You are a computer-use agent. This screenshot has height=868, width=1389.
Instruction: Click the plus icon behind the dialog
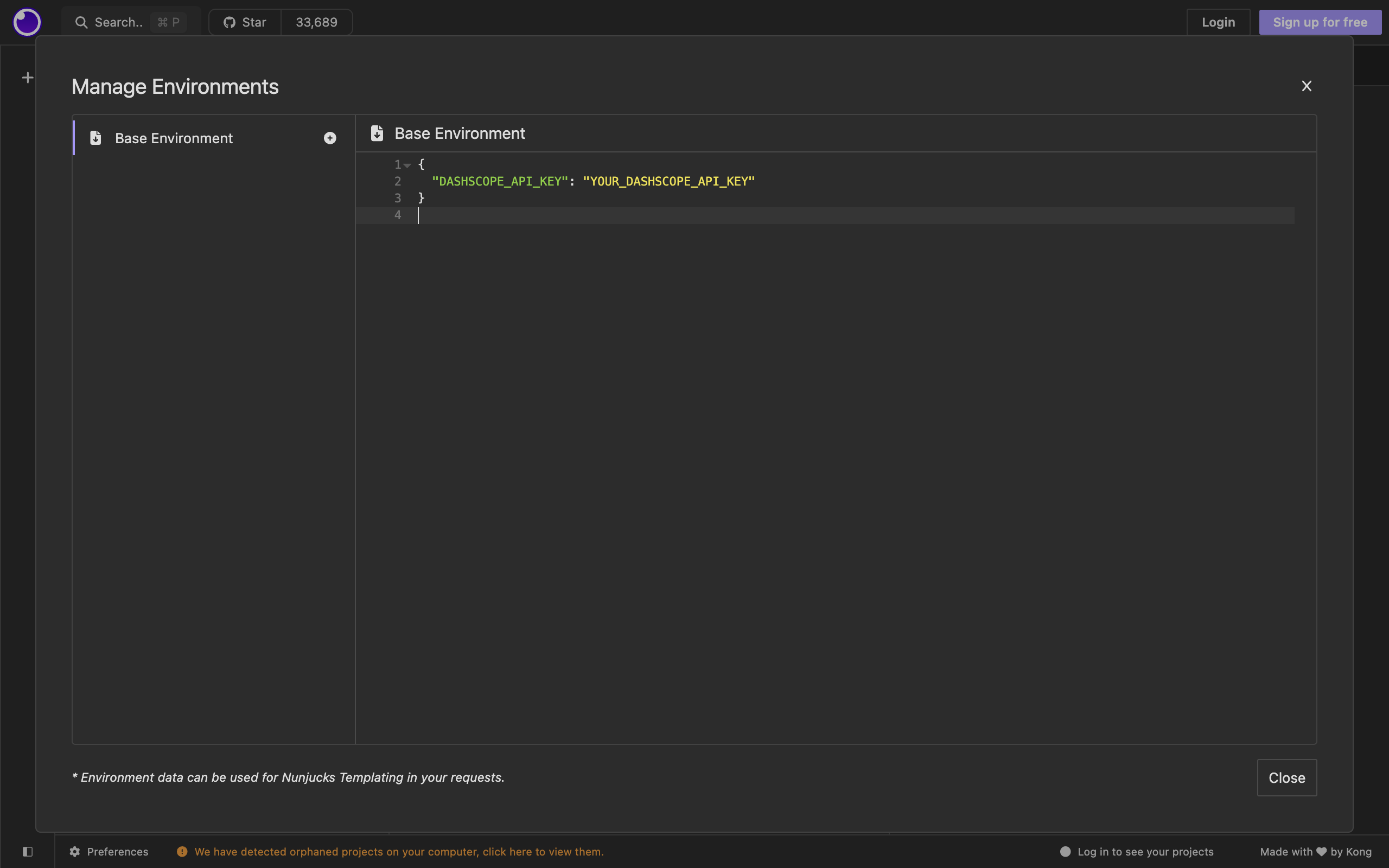point(28,78)
